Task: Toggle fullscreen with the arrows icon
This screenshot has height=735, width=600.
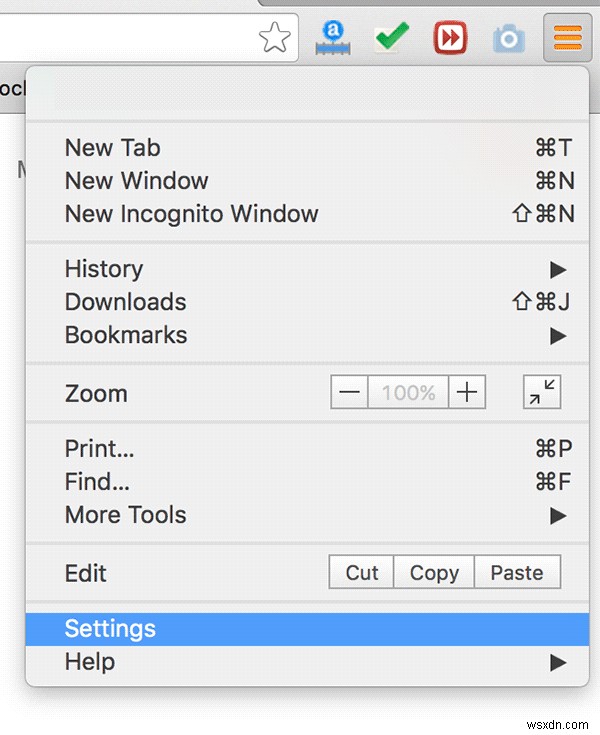Action: (542, 392)
